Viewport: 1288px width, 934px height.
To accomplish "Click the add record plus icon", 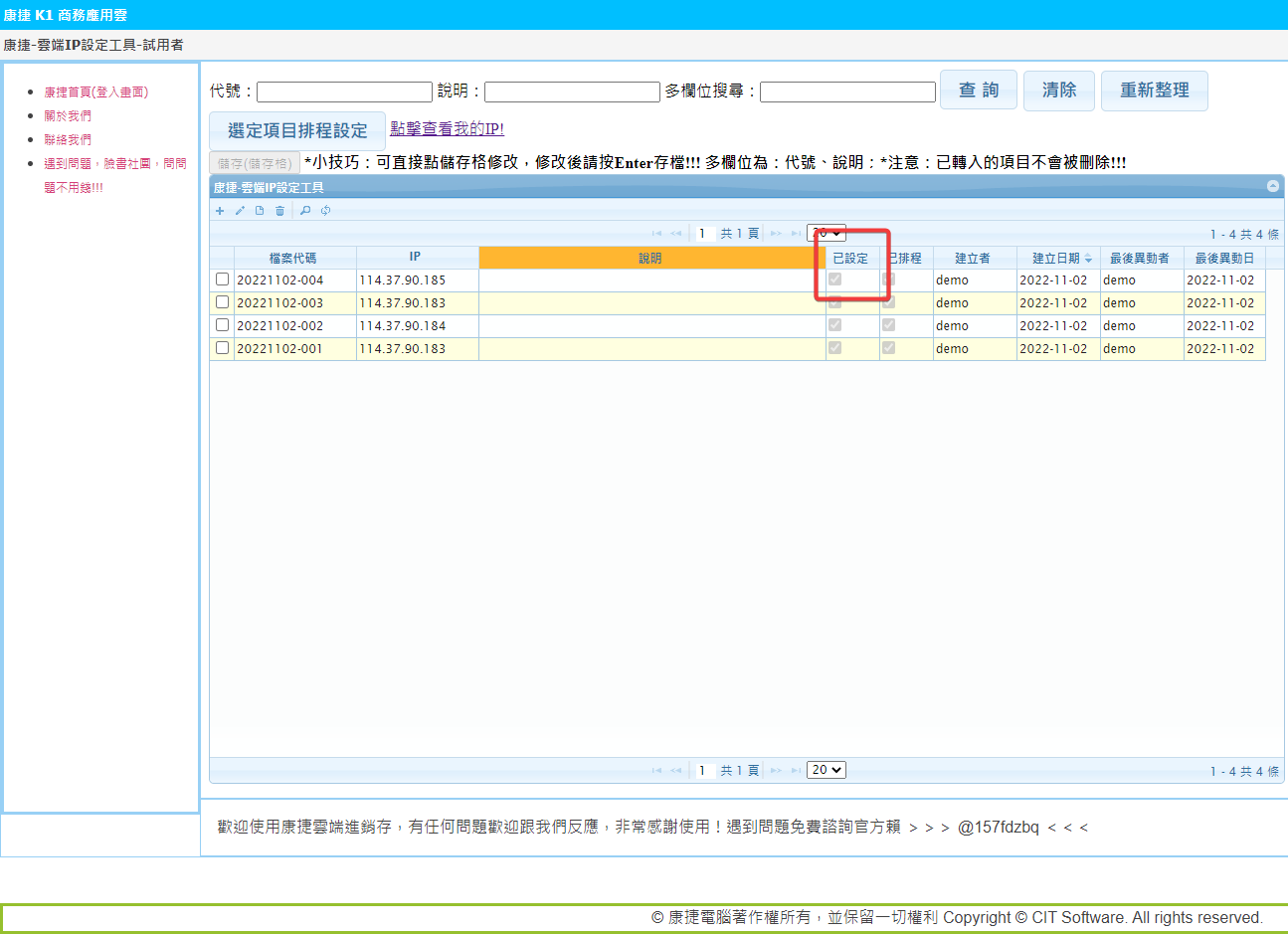I will click(220, 211).
